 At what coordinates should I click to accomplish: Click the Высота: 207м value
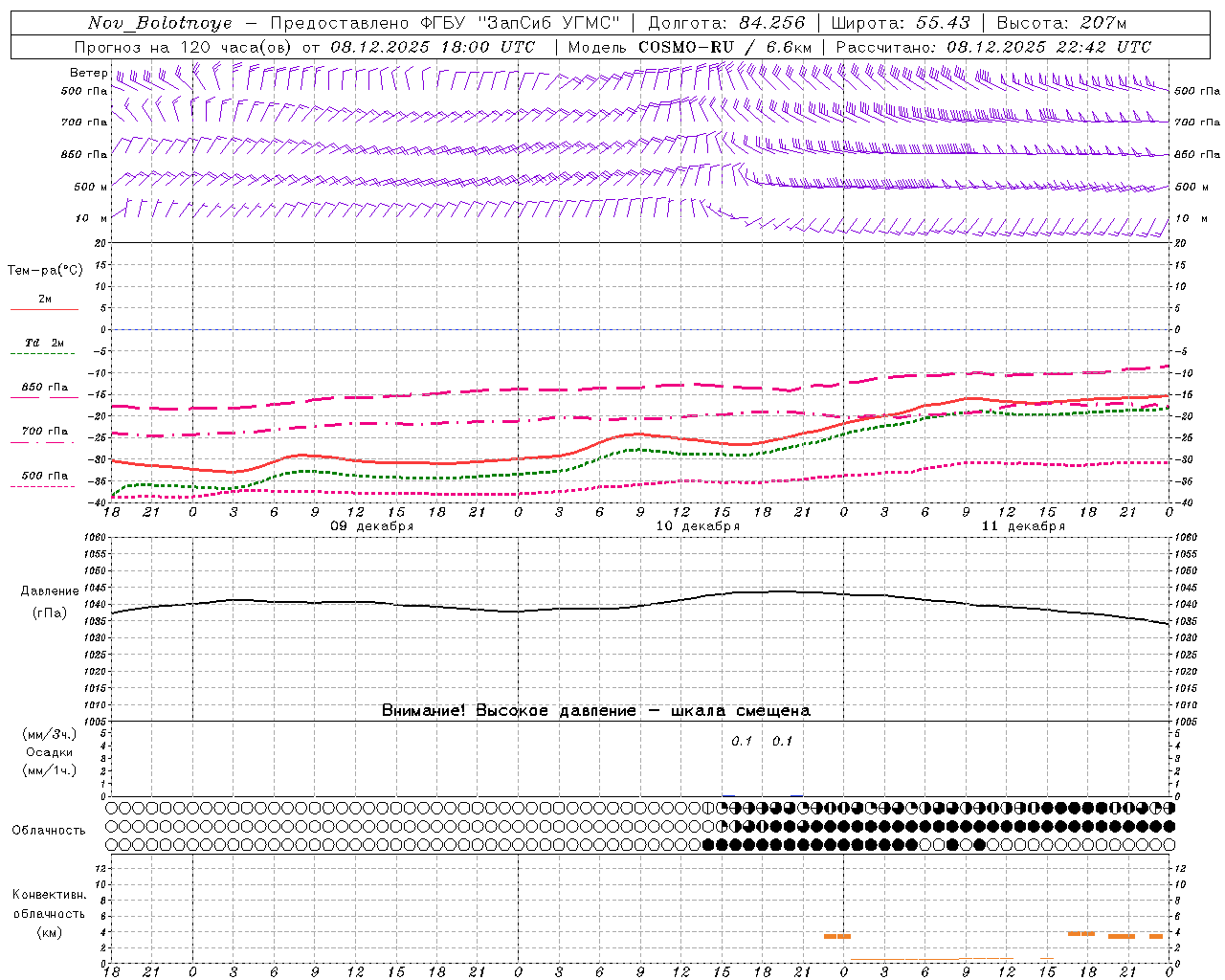(1062, 23)
